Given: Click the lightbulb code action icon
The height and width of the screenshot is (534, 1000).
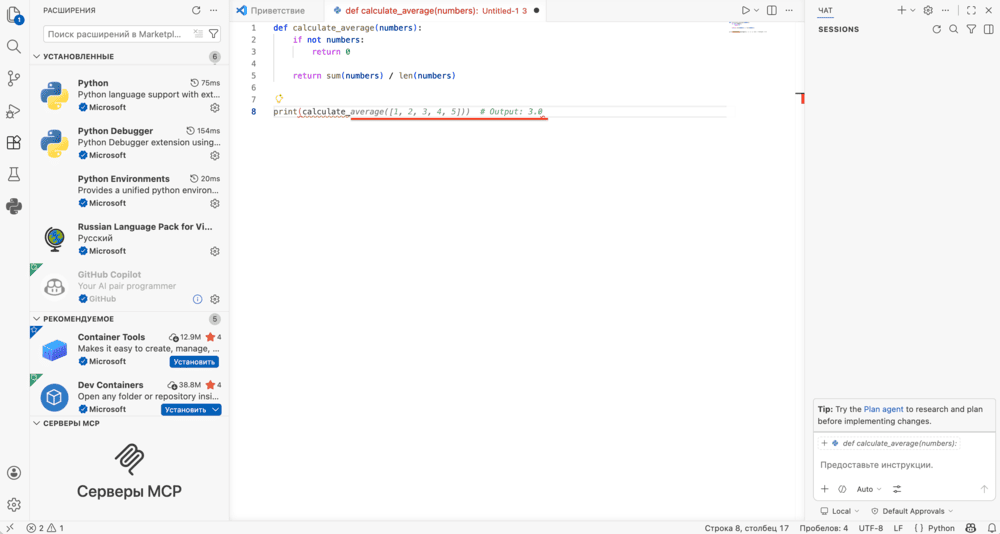Looking at the screenshot, I should (279, 99).
